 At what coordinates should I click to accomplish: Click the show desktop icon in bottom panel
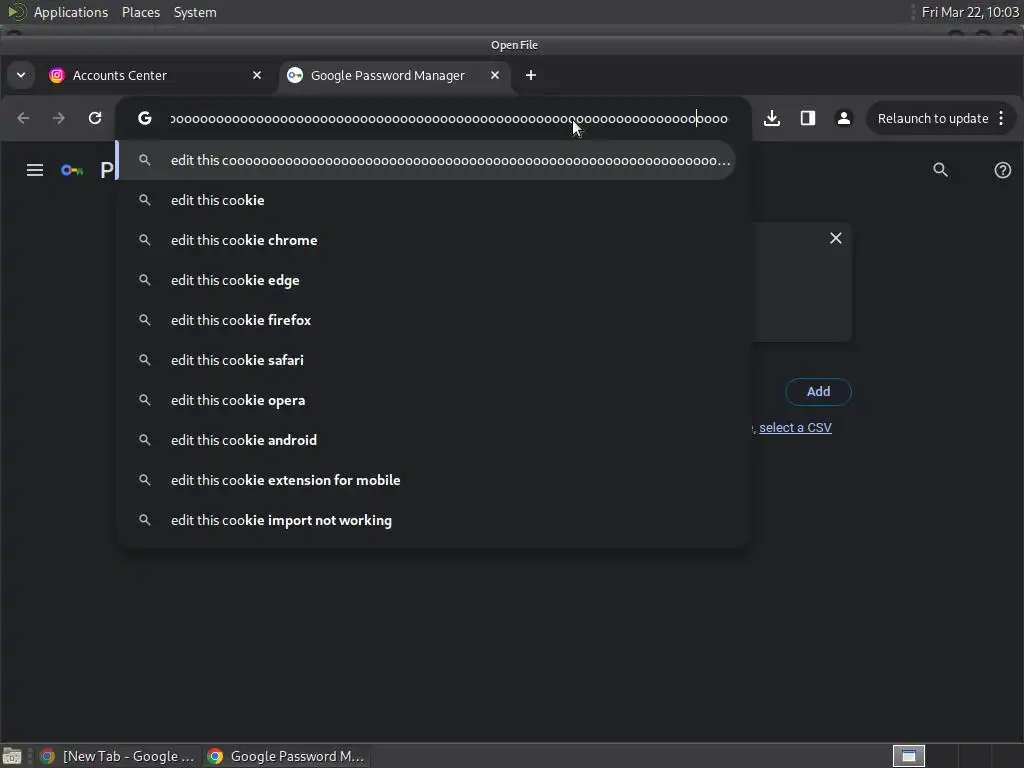(12, 756)
